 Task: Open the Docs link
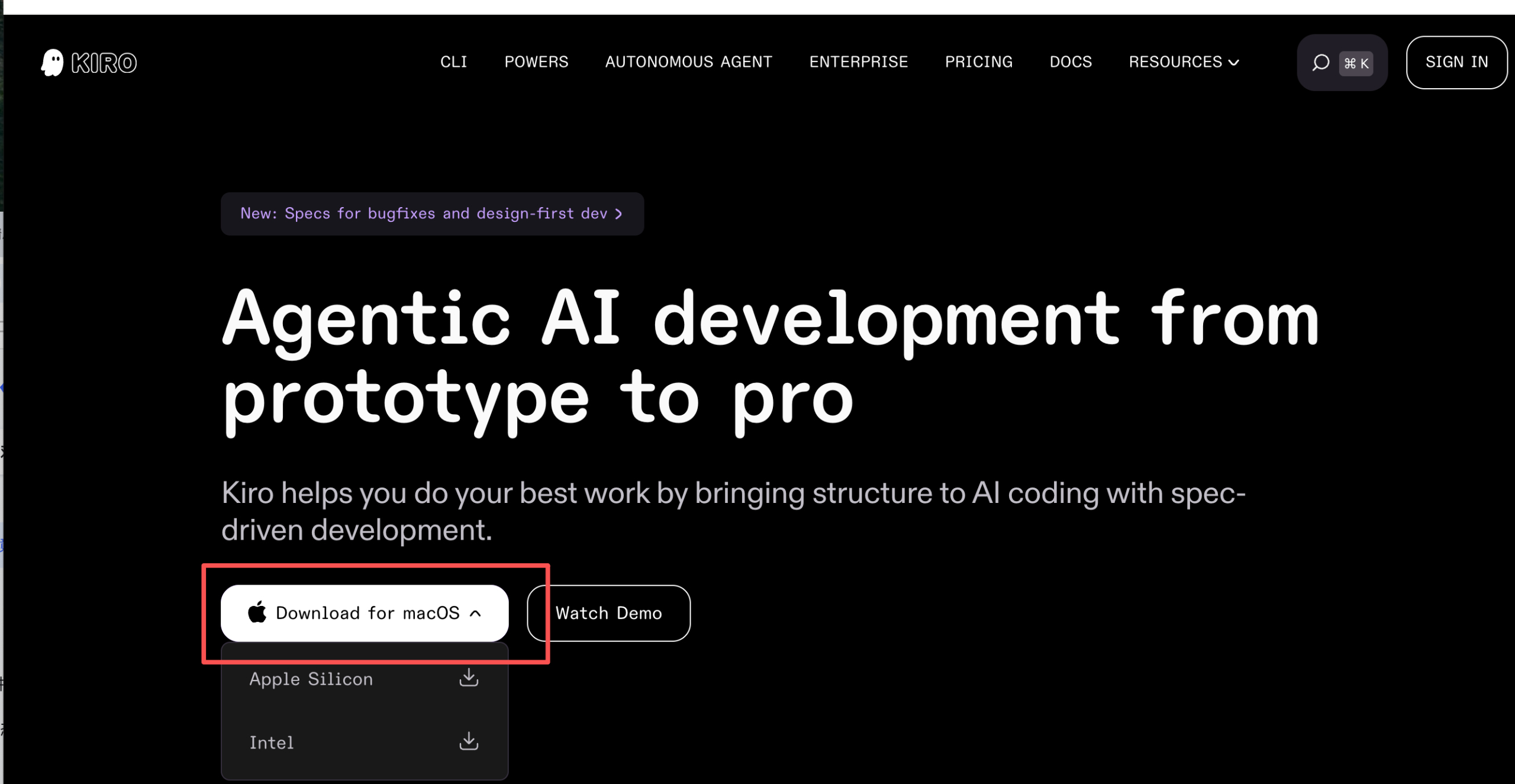1070,62
